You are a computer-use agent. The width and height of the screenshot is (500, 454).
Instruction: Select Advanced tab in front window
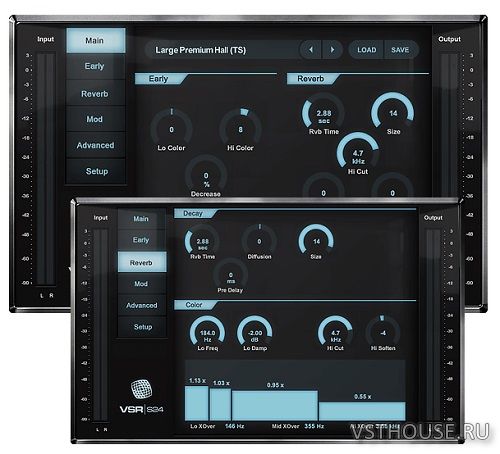click(x=141, y=305)
